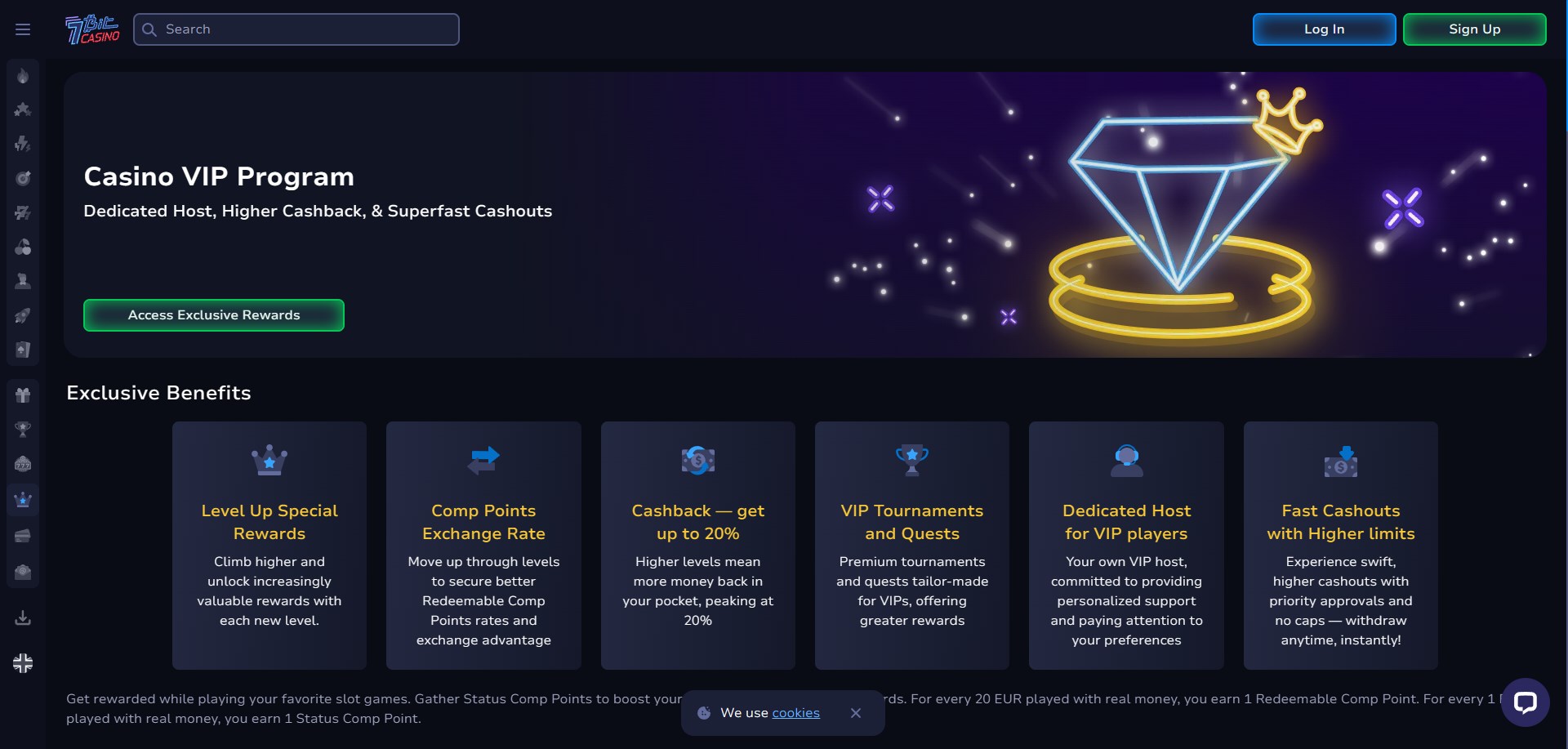Open the language selector flag
Image resolution: width=1568 pixels, height=749 pixels.
coord(23,663)
